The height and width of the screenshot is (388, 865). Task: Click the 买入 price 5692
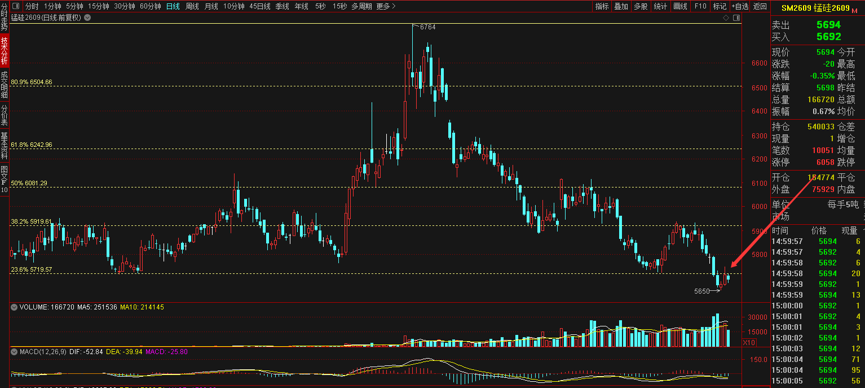tap(829, 37)
